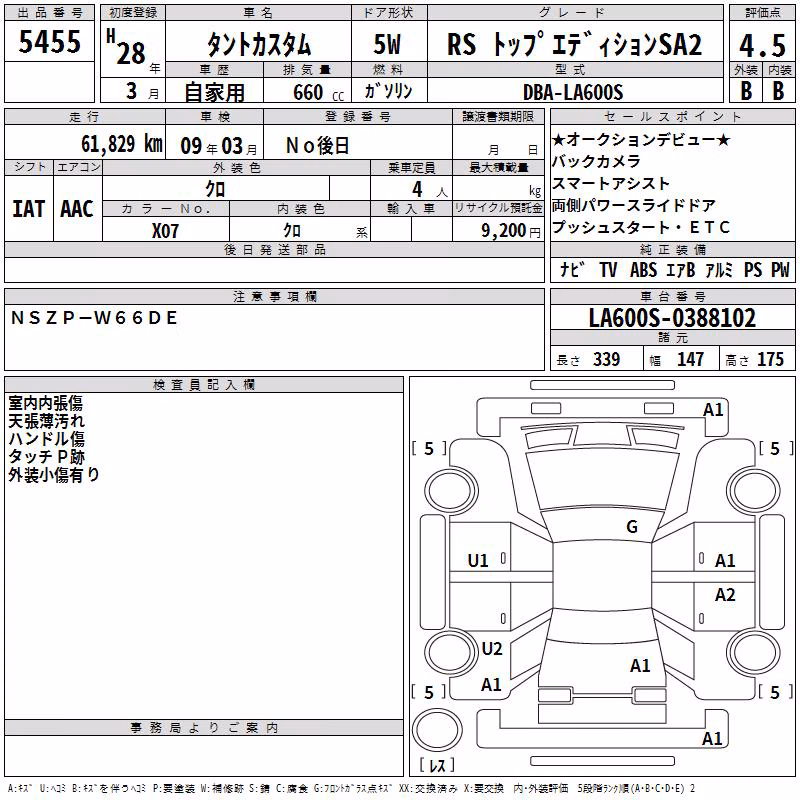The image size is (800, 800).
Task: Select exterior color クロ under 外装色
Action: pyautogui.click(x=215, y=189)
